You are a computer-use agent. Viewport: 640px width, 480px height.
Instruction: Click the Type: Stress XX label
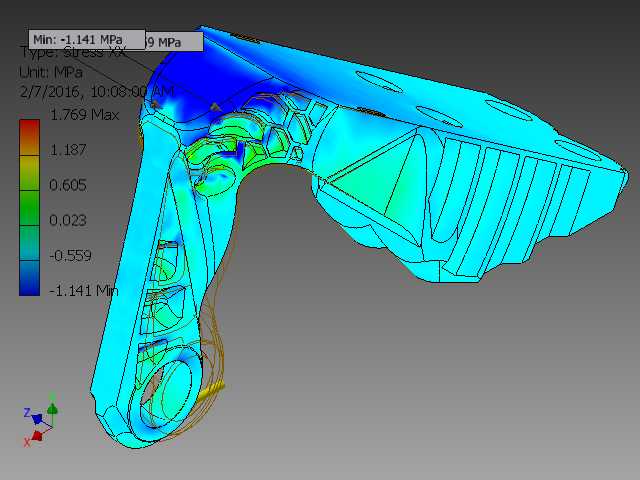(73, 53)
